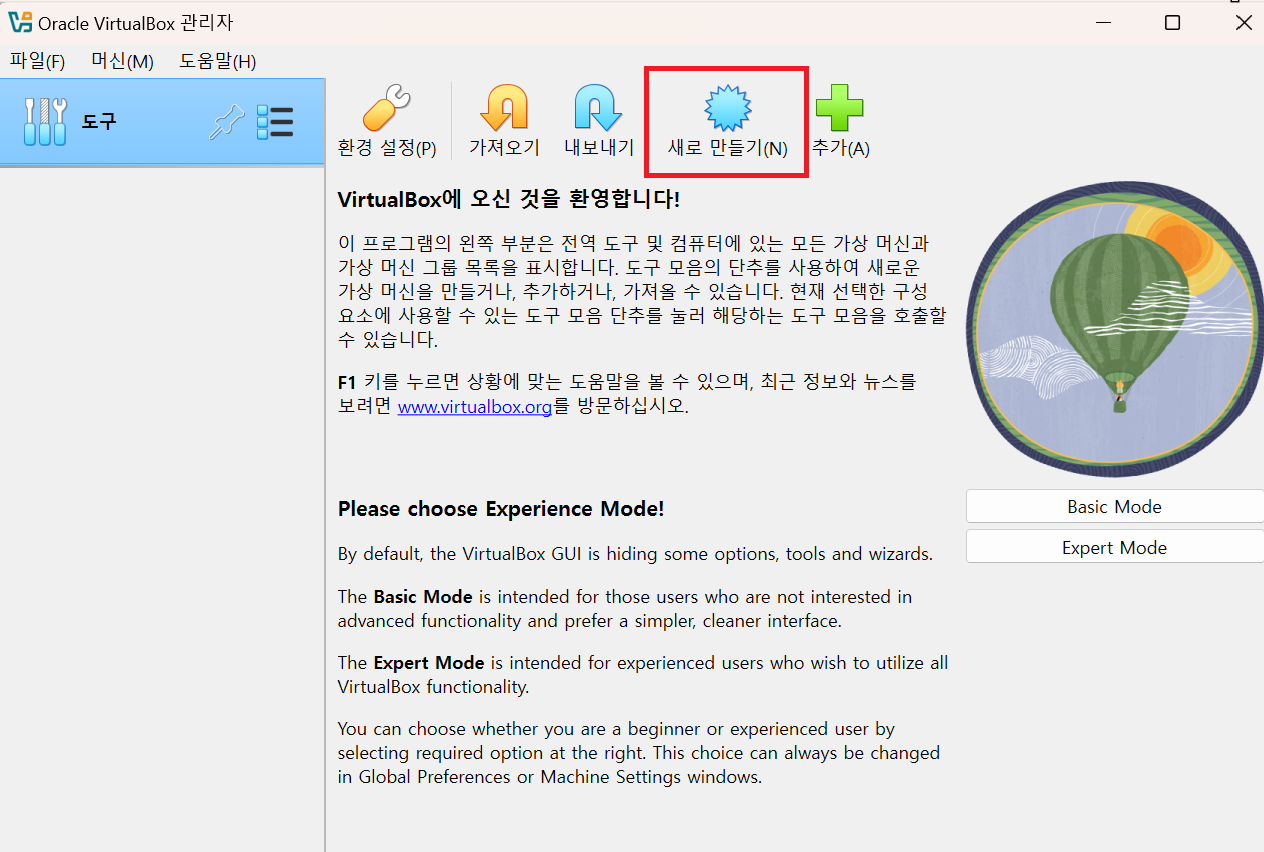Open the 머신(M) menu
The image size is (1264, 852).
pyautogui.click(x=122, y=61)
